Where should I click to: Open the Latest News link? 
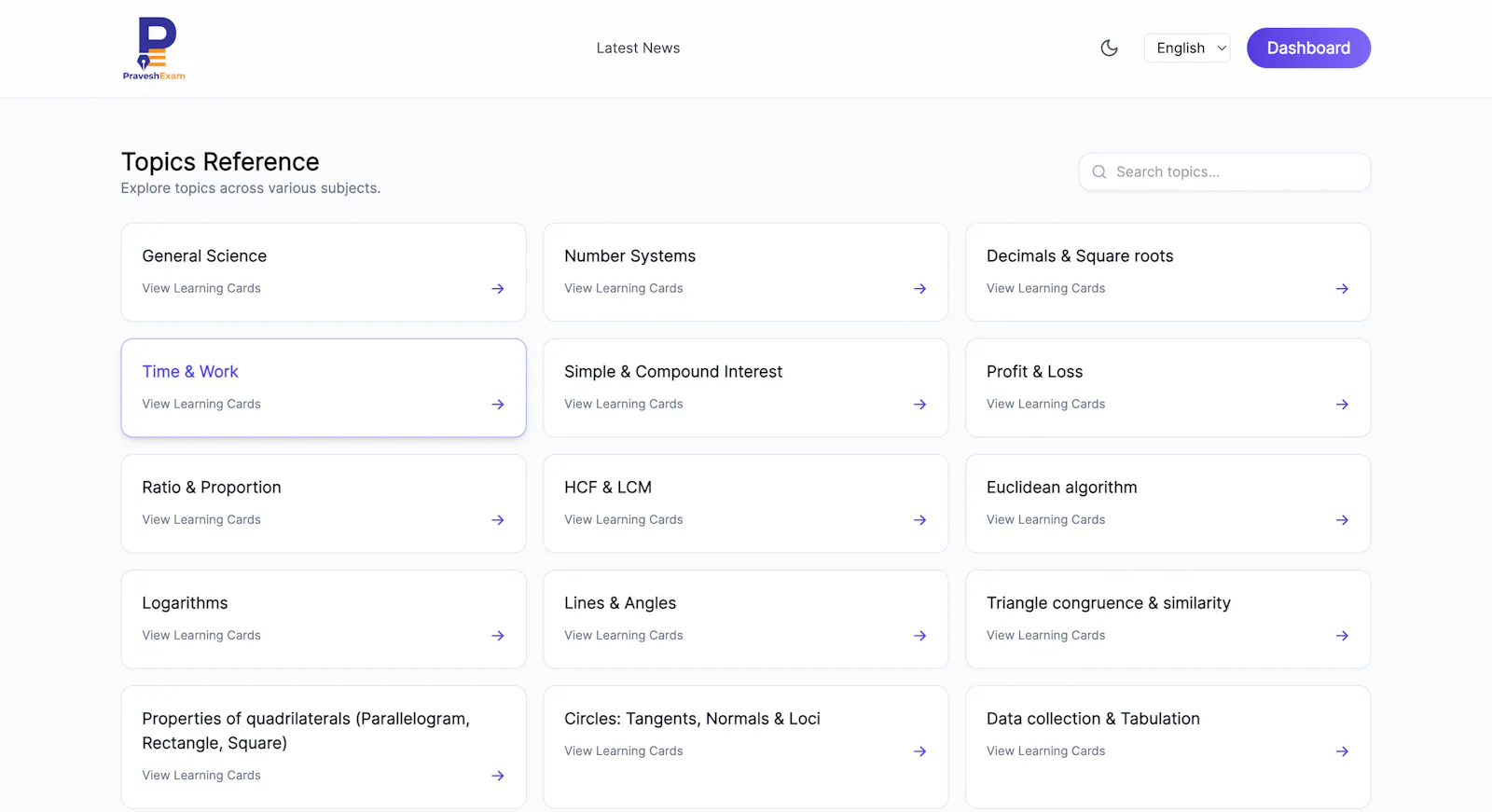[x=638, y=48]
